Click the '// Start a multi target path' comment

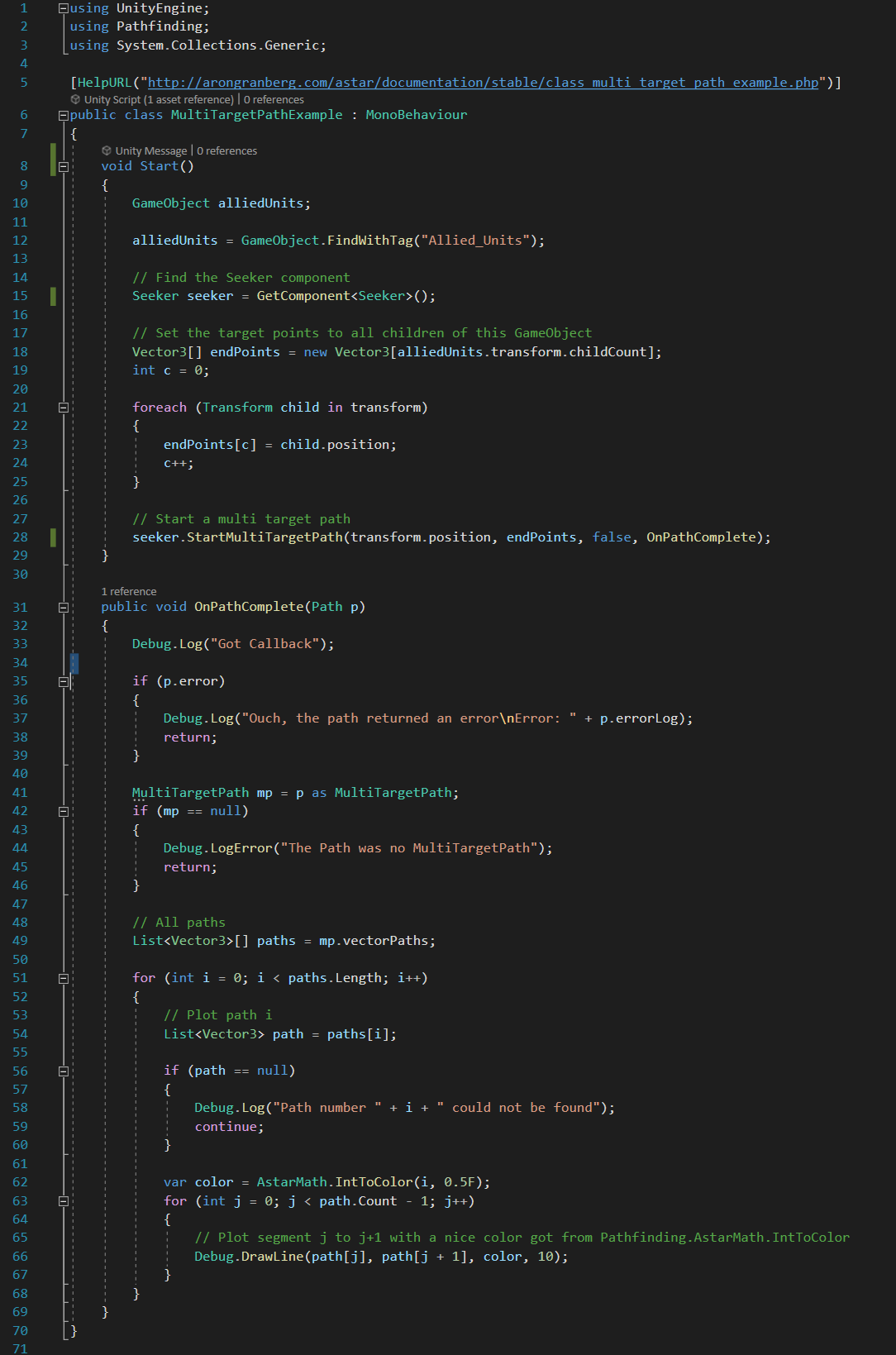[241, 519]
